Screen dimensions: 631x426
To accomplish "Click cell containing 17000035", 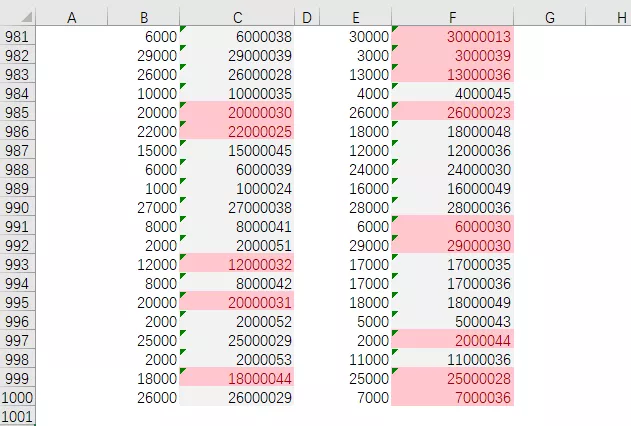I will (452, 264).
